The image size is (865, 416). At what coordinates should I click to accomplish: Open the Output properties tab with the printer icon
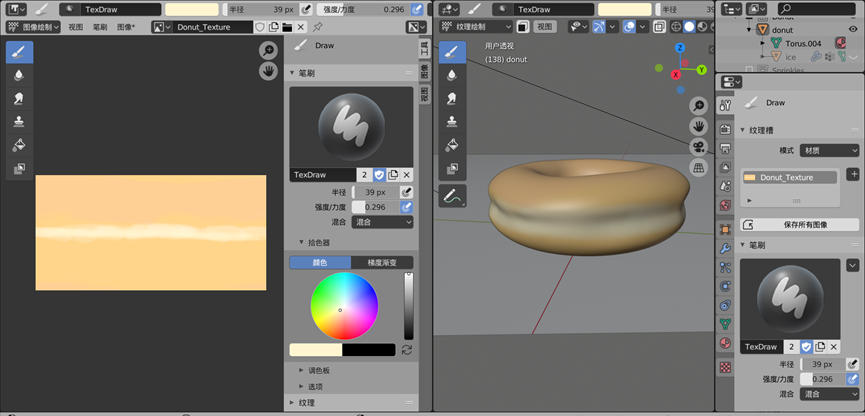(725, 148)
